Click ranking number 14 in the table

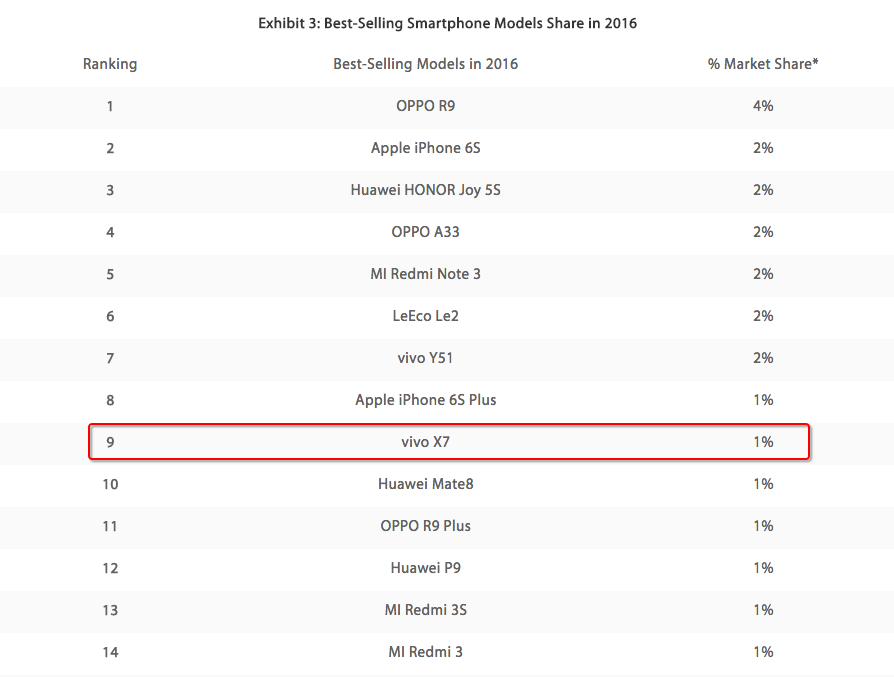(110, 652)
